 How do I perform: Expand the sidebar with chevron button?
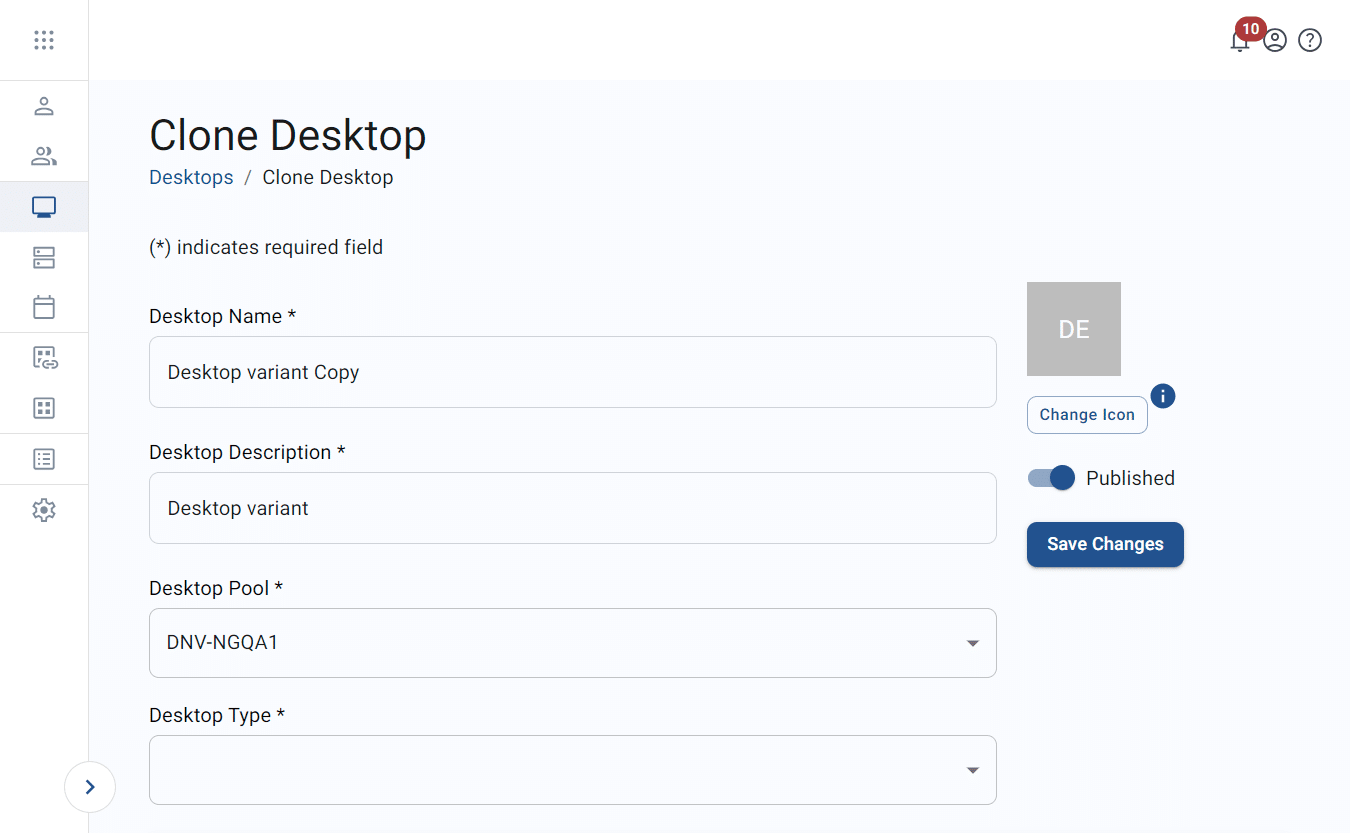tap(90, 787)
